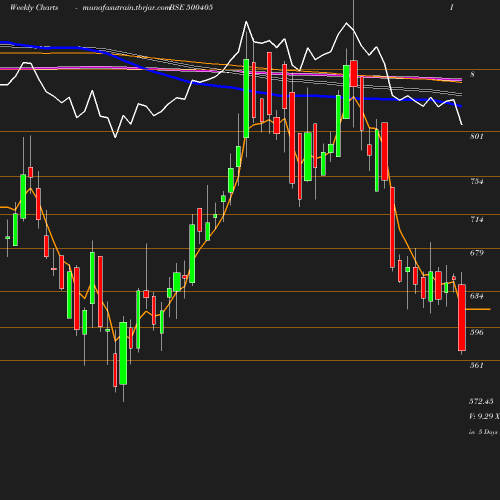
Task: Click the 572.45 closing price value
Action: (x=481, y=401)
